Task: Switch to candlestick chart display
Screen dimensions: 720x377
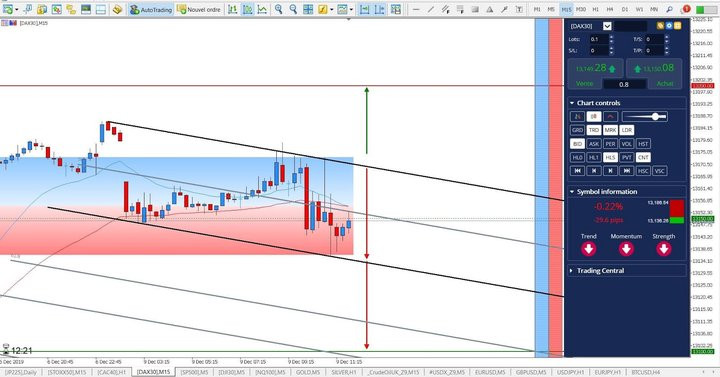Action: (x=248, y=9)
